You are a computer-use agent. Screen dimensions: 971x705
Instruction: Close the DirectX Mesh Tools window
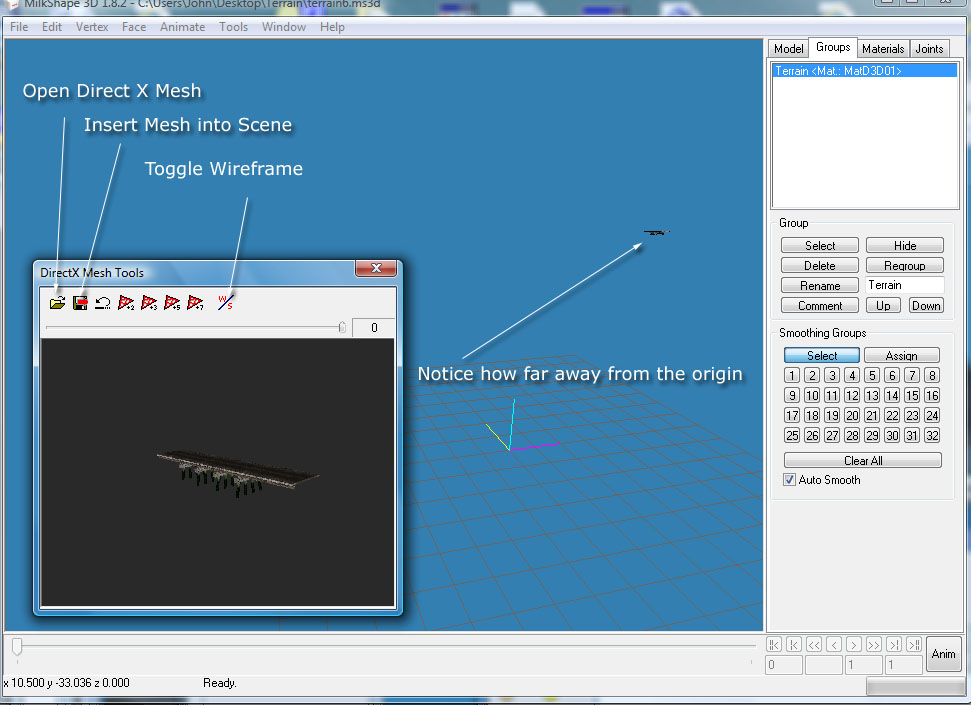tap(376, 268)
